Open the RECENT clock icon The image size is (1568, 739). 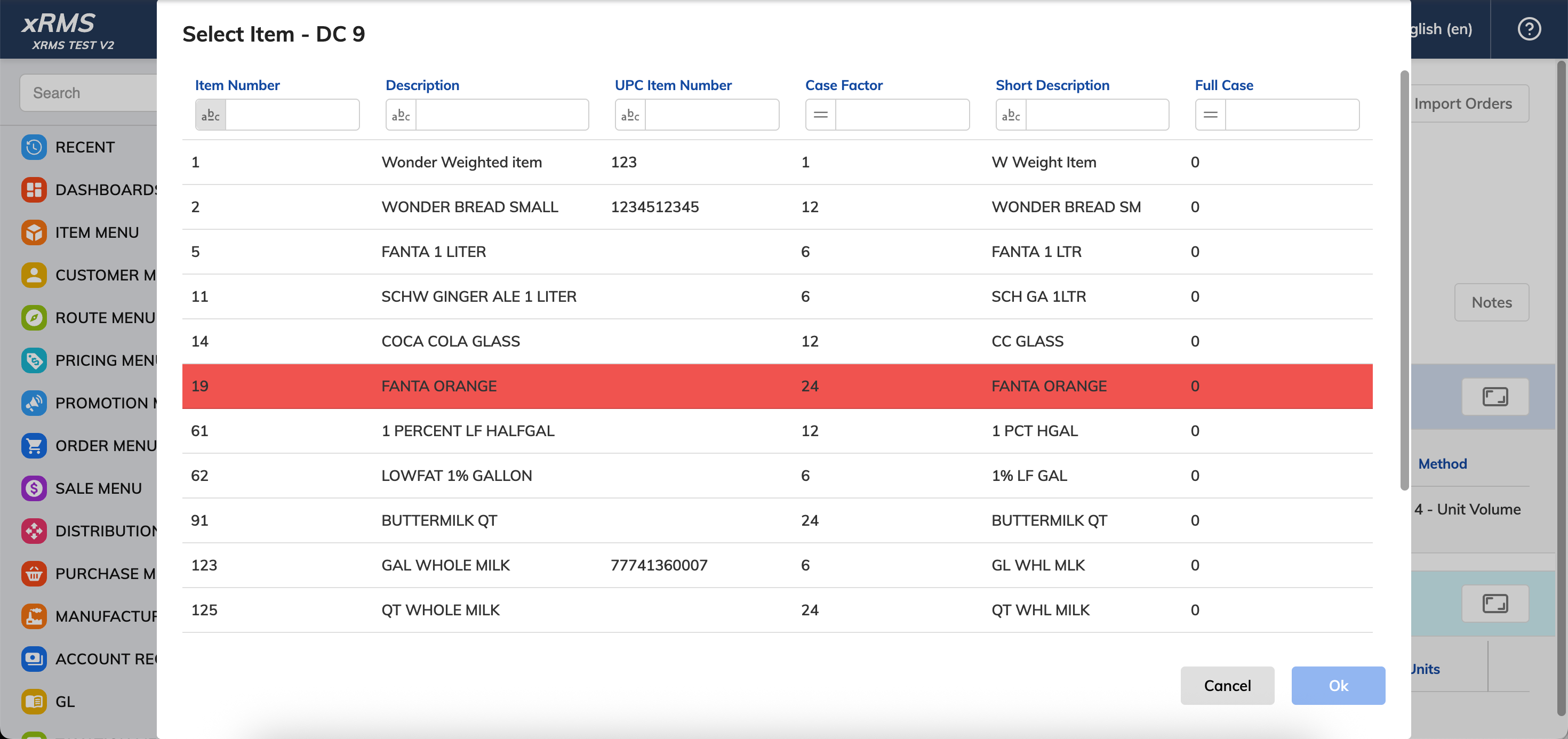tap(34, 147)
